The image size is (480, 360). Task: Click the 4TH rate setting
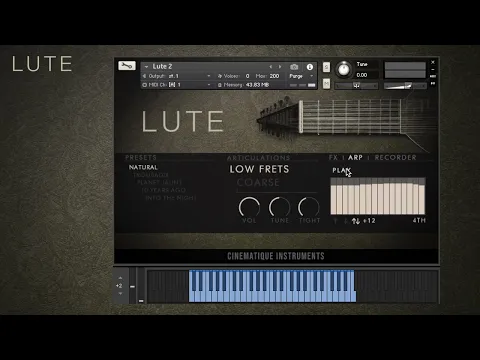click(419, 220)
